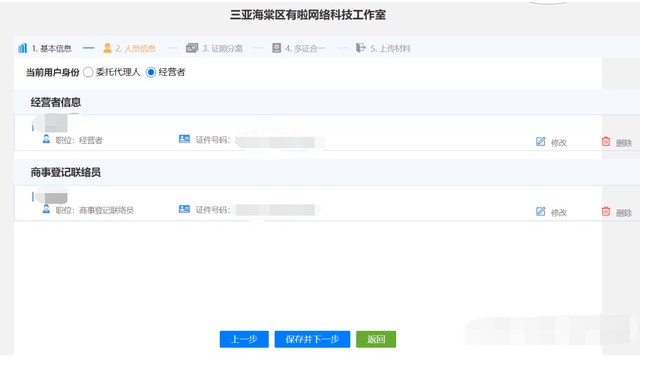646x374 pixels.
Task: Click person icon beside 职位: 经营者
Action: 46,139
